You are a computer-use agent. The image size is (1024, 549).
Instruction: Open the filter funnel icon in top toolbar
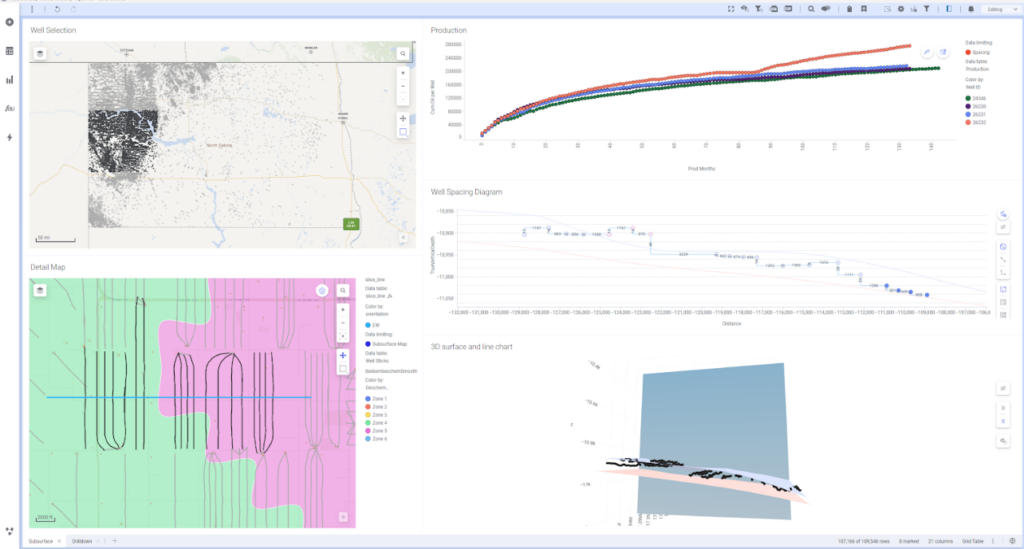(927, 8)
